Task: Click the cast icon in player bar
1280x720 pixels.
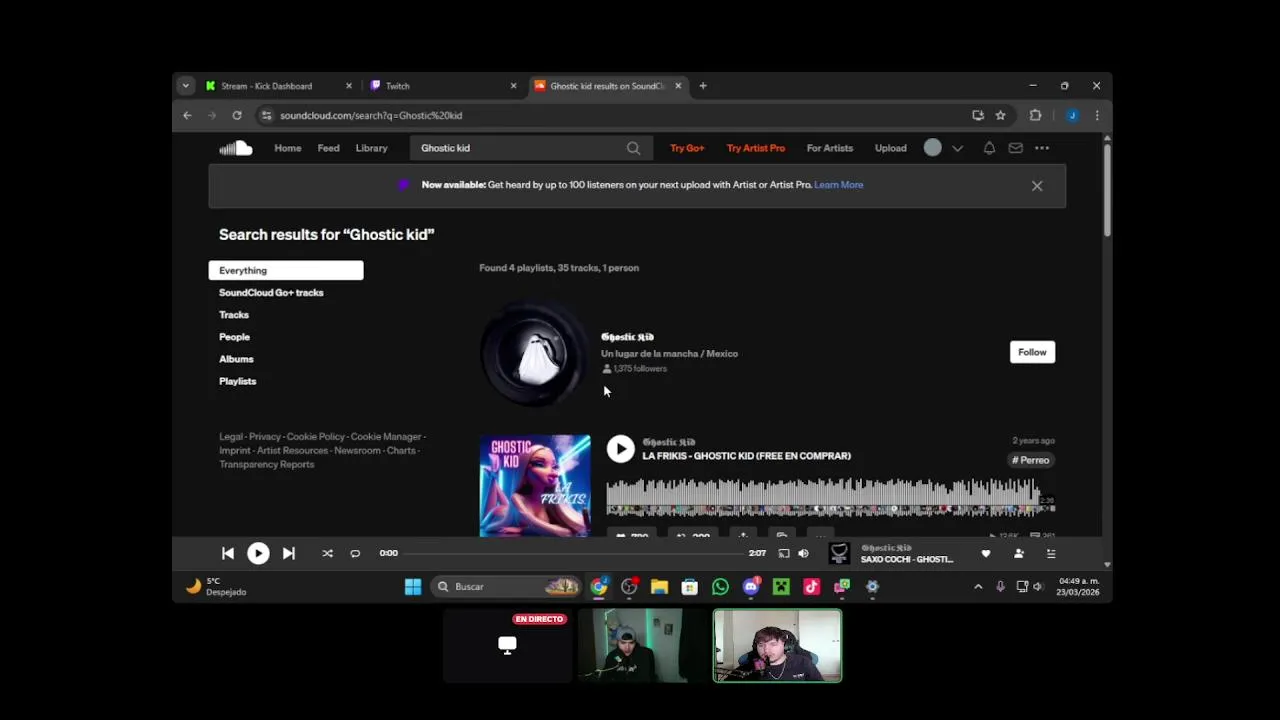Action: tap(783, 553)
